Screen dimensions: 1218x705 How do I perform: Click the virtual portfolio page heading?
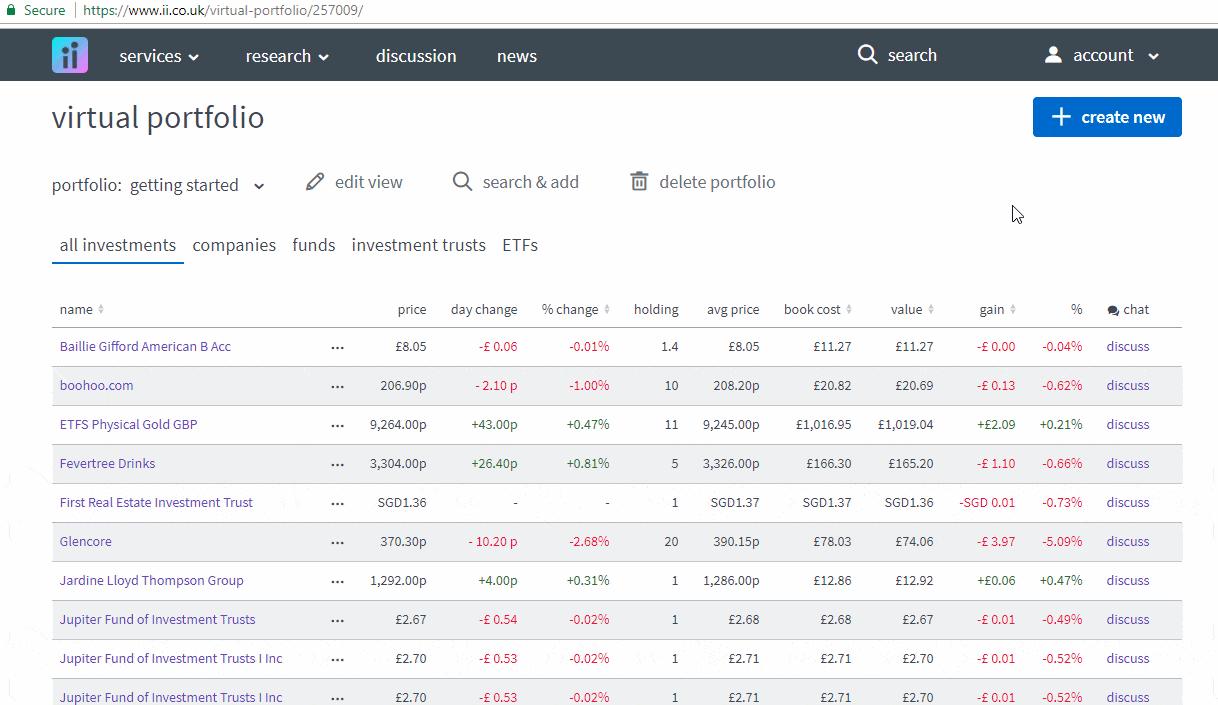tap(158, 118)
